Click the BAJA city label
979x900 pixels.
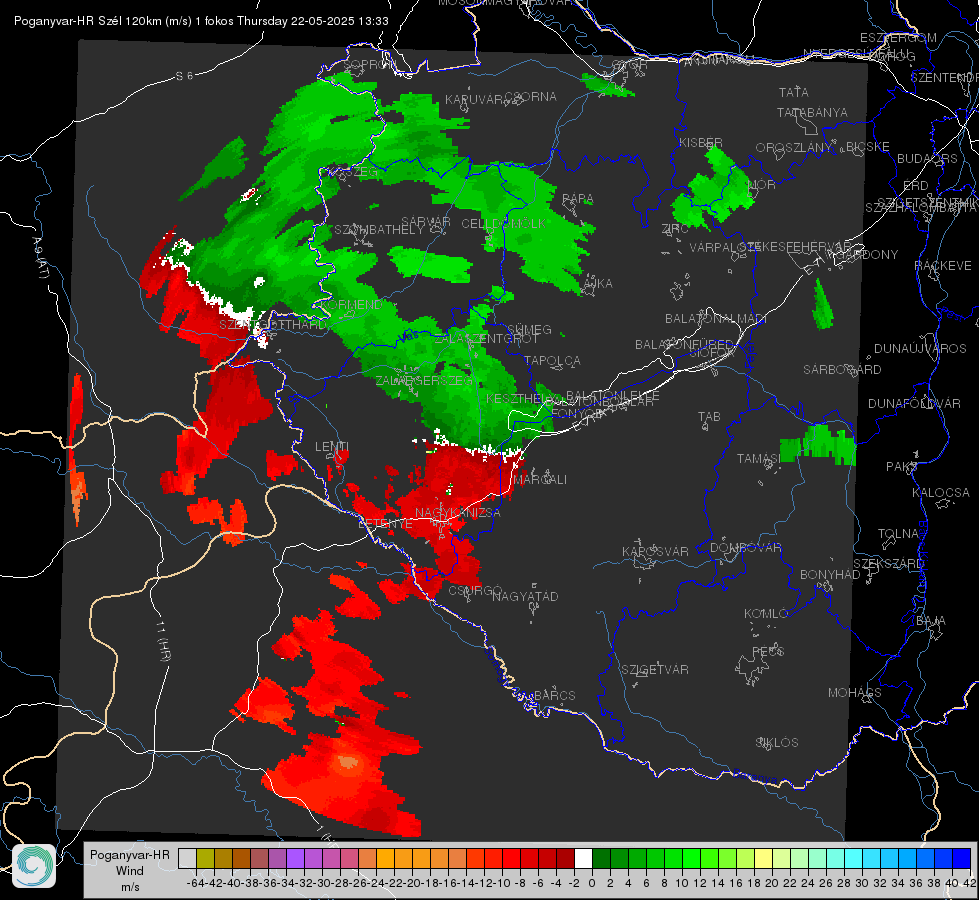click(x=931, y=621)
